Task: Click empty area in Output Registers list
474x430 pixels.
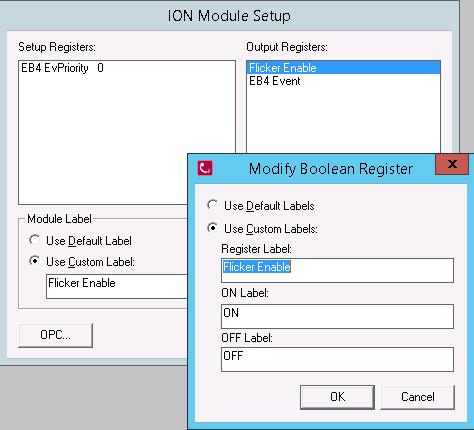Action: point(343,120)
